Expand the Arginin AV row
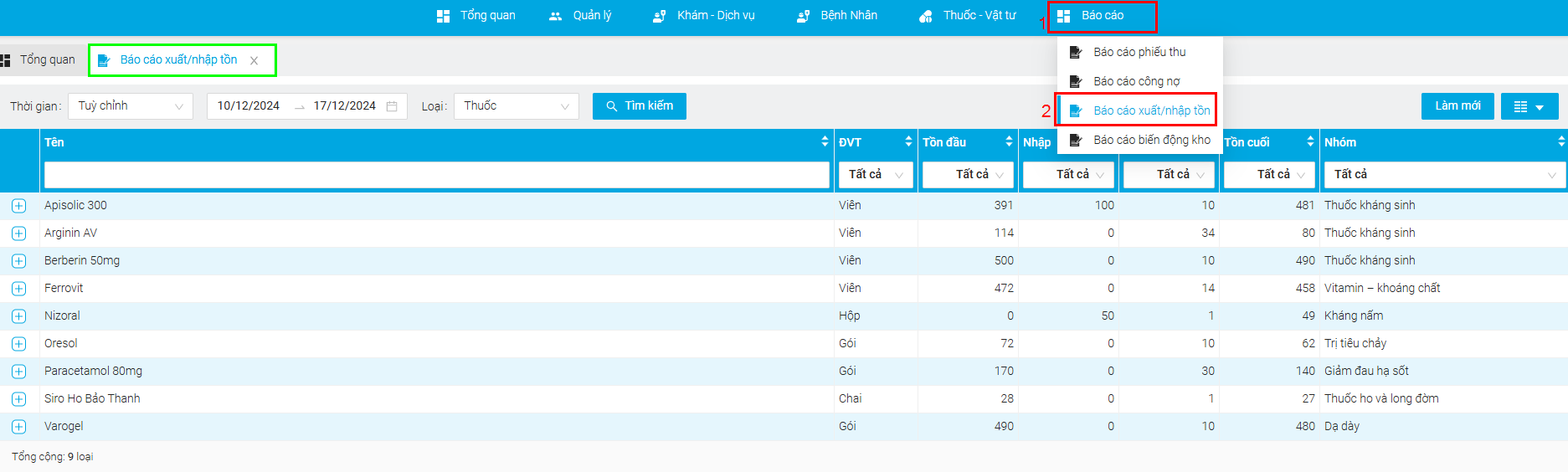 19,233
